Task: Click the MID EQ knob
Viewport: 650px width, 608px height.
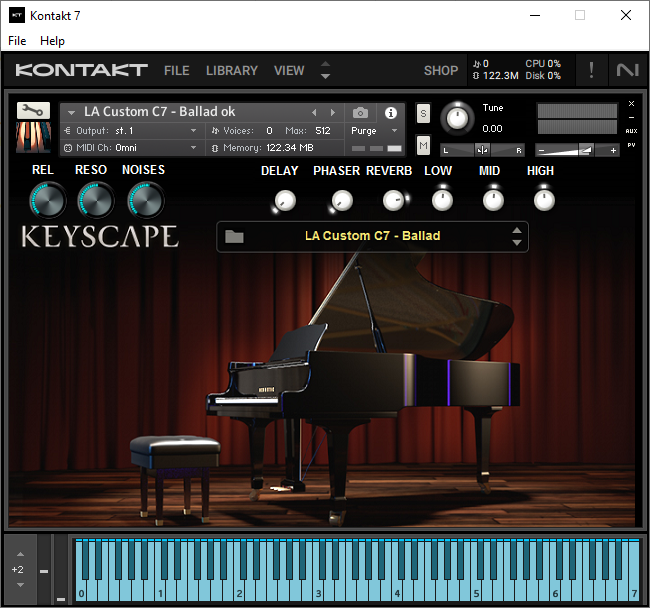Action: (x=493, y=201)
